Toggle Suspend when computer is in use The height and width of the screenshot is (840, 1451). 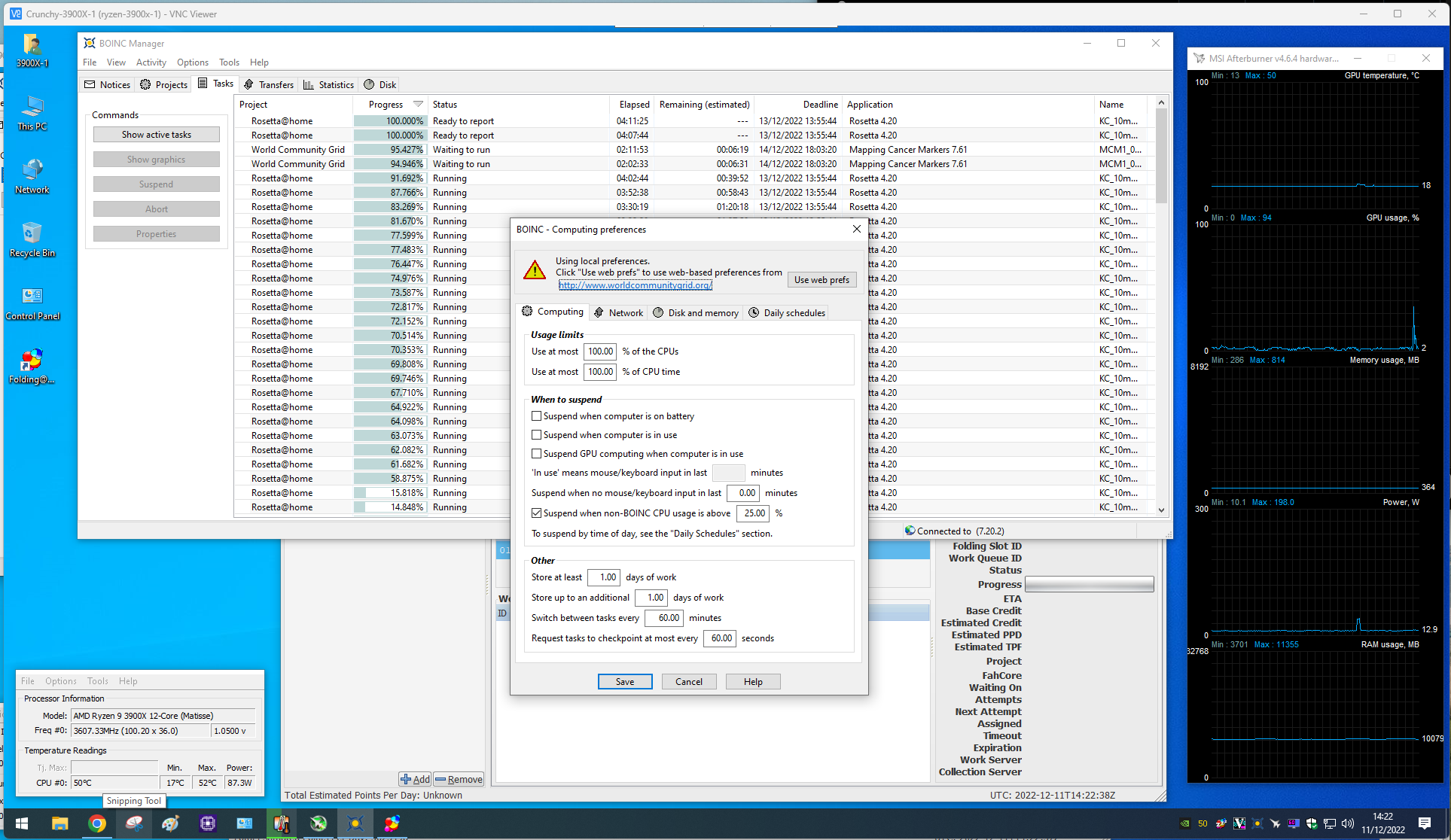pyautogui.click(x=537, y=435)
